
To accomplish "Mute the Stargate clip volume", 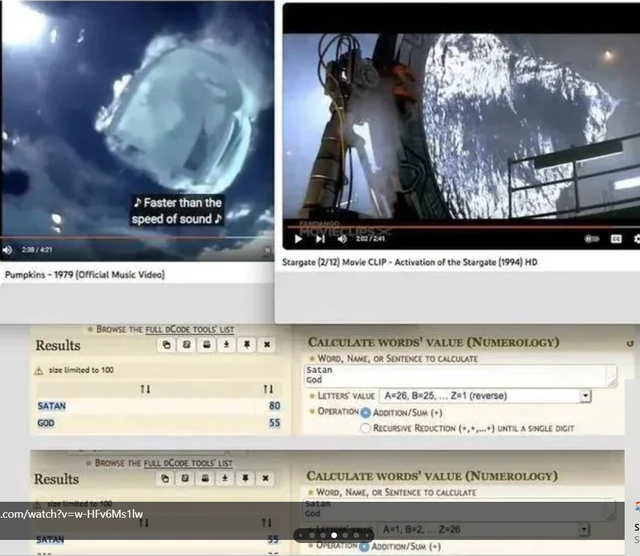I will [x=342, y=239].
